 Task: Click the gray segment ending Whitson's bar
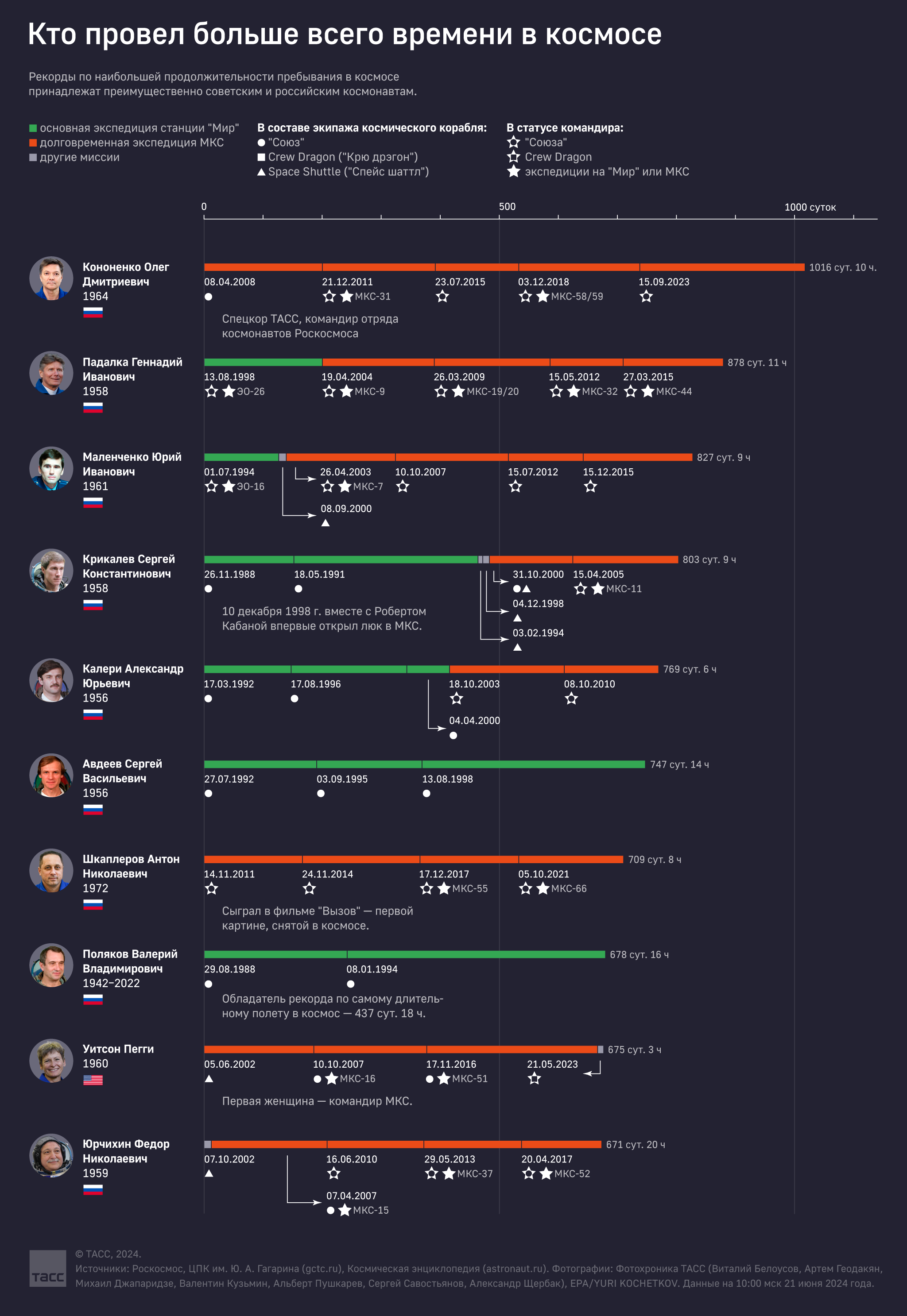tap(601, 1050)
